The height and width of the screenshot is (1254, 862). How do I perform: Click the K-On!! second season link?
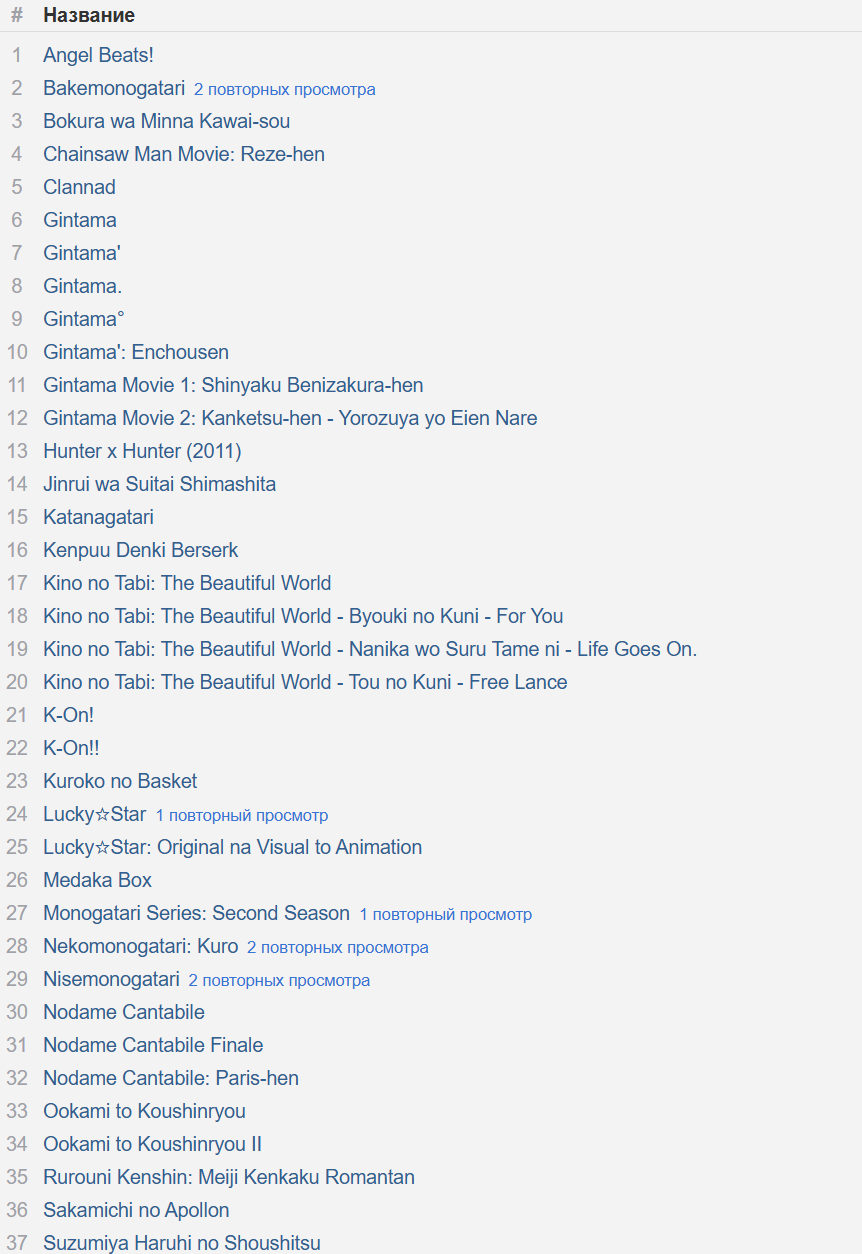tap(71, 748)
